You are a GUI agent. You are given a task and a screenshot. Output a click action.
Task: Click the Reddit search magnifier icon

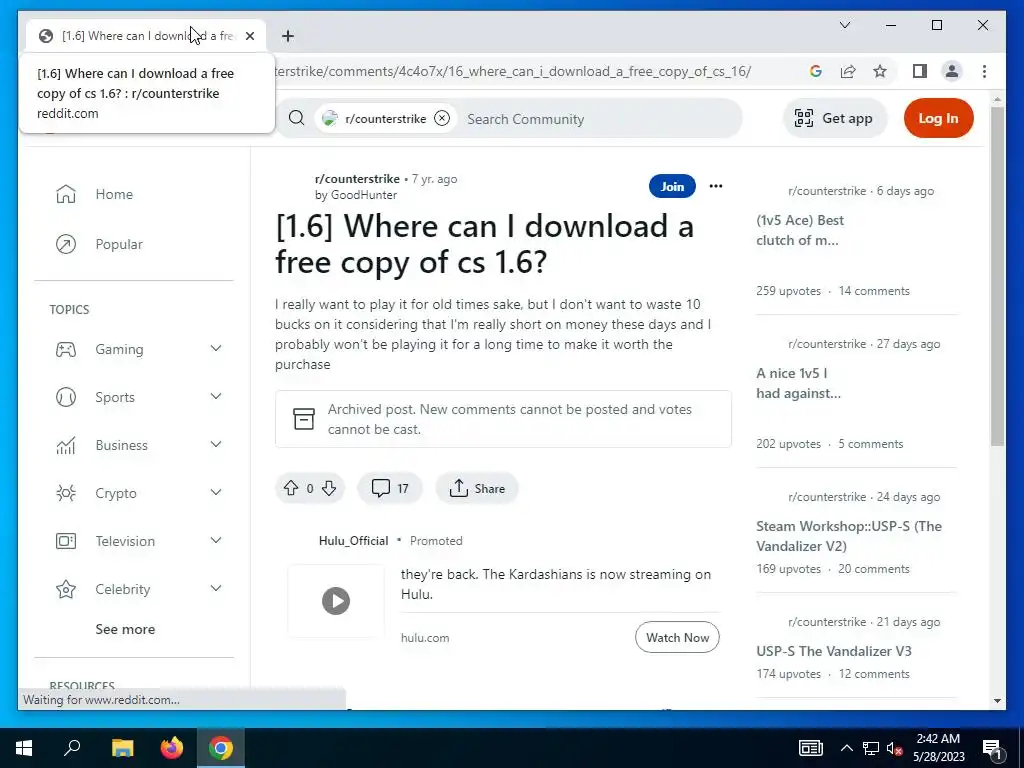[296, 118]
